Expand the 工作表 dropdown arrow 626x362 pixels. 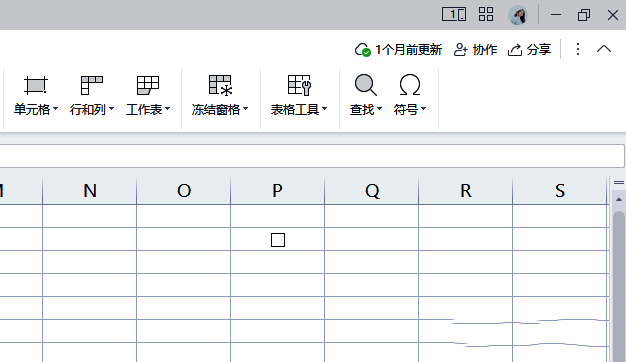tap(168, 109)
